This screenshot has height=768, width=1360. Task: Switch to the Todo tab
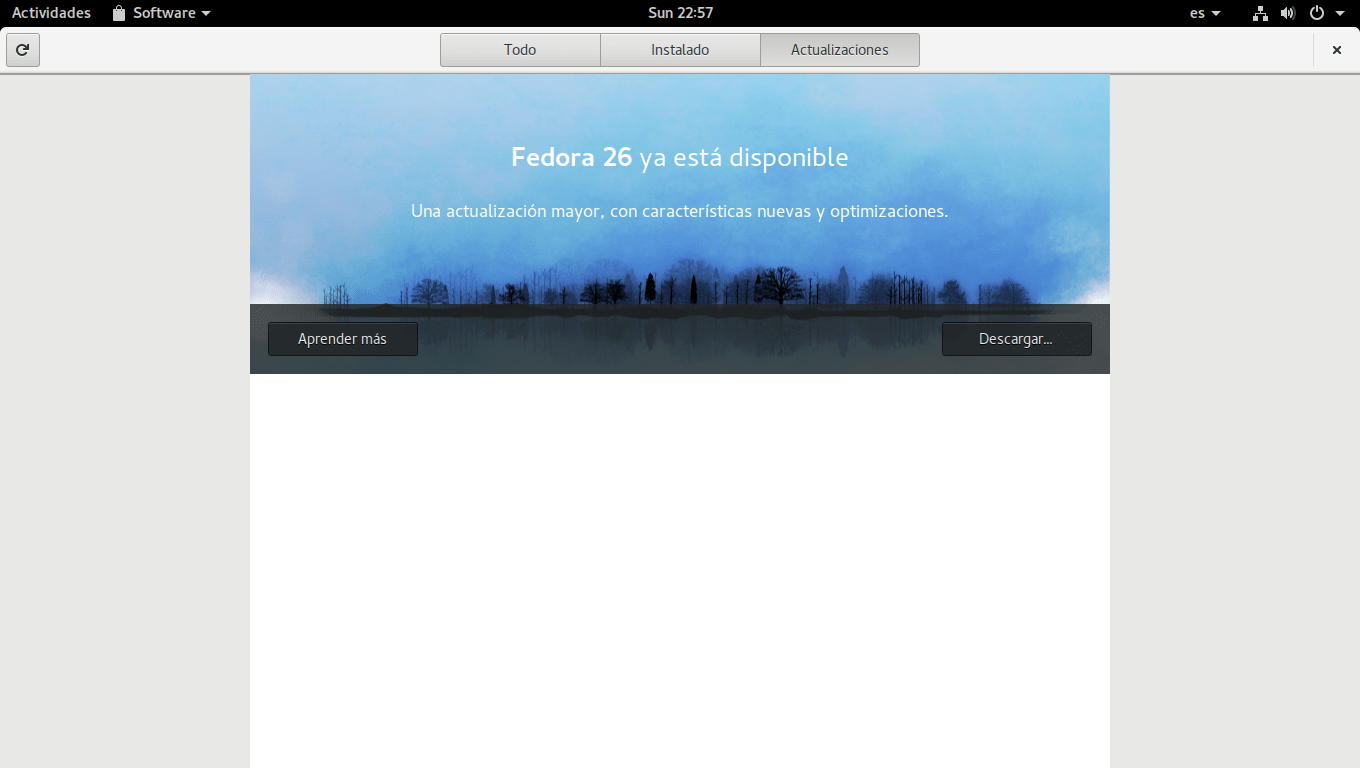(520, 50)
